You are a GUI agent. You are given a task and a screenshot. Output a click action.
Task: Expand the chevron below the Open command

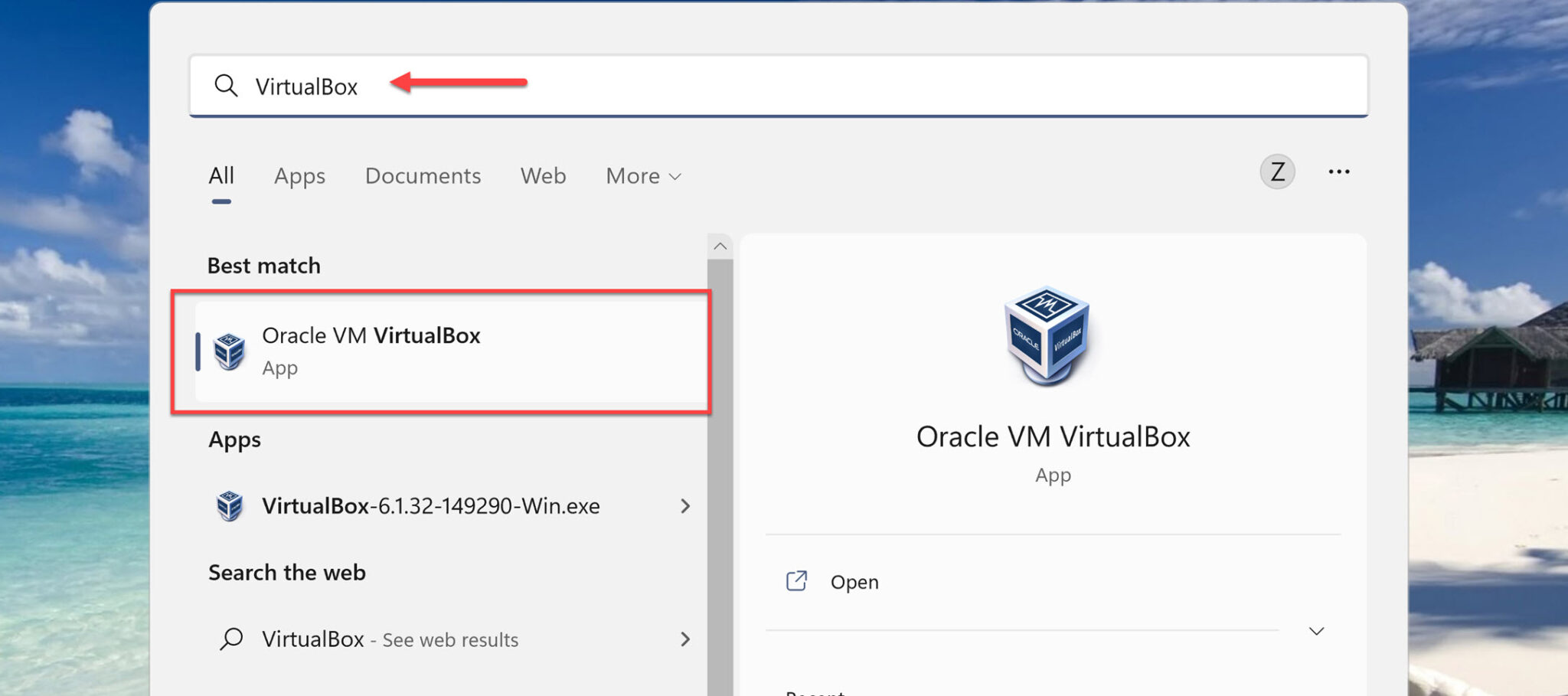point(1315,631)
